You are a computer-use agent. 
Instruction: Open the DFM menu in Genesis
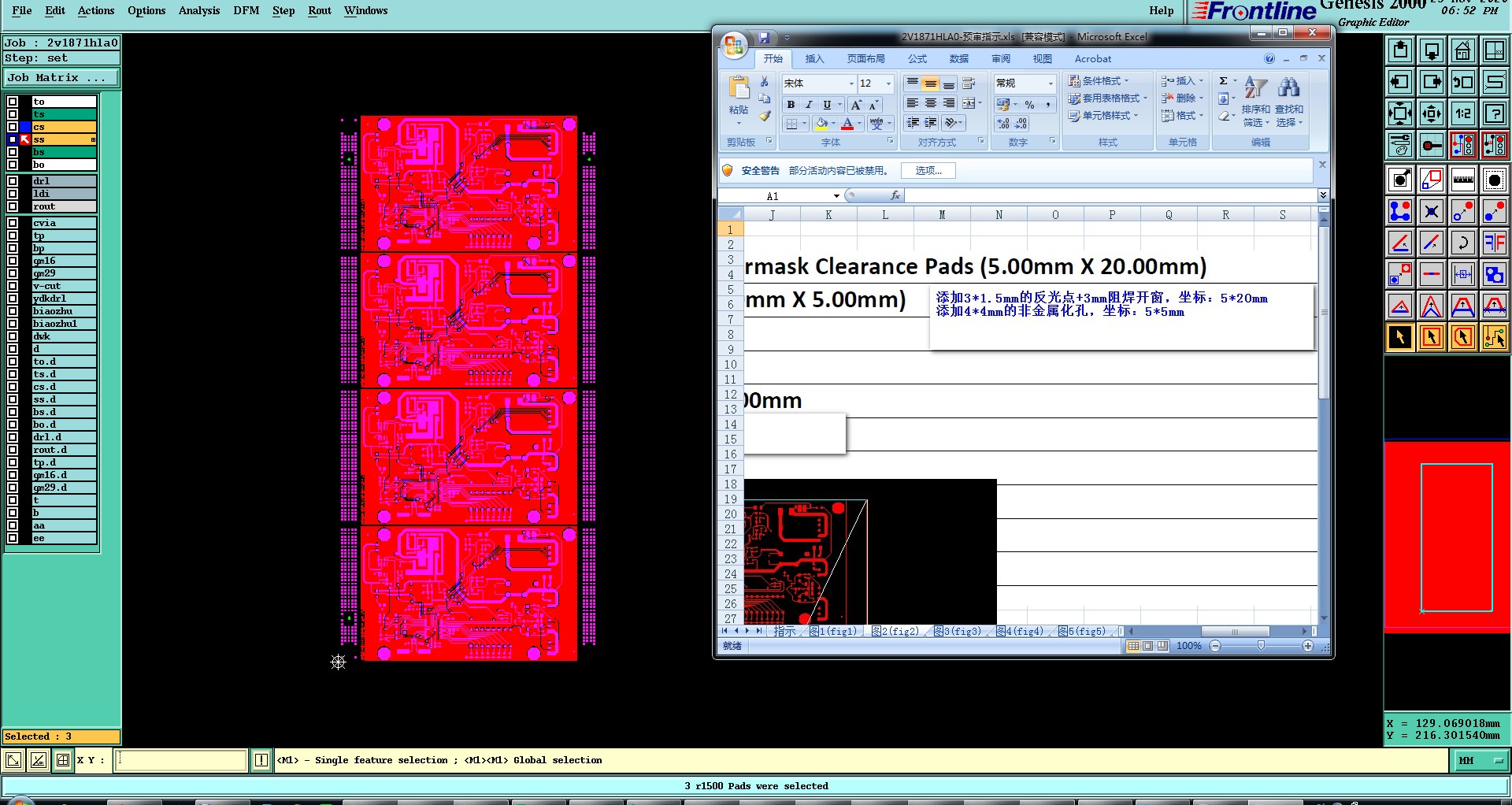[x=246, y=10]
